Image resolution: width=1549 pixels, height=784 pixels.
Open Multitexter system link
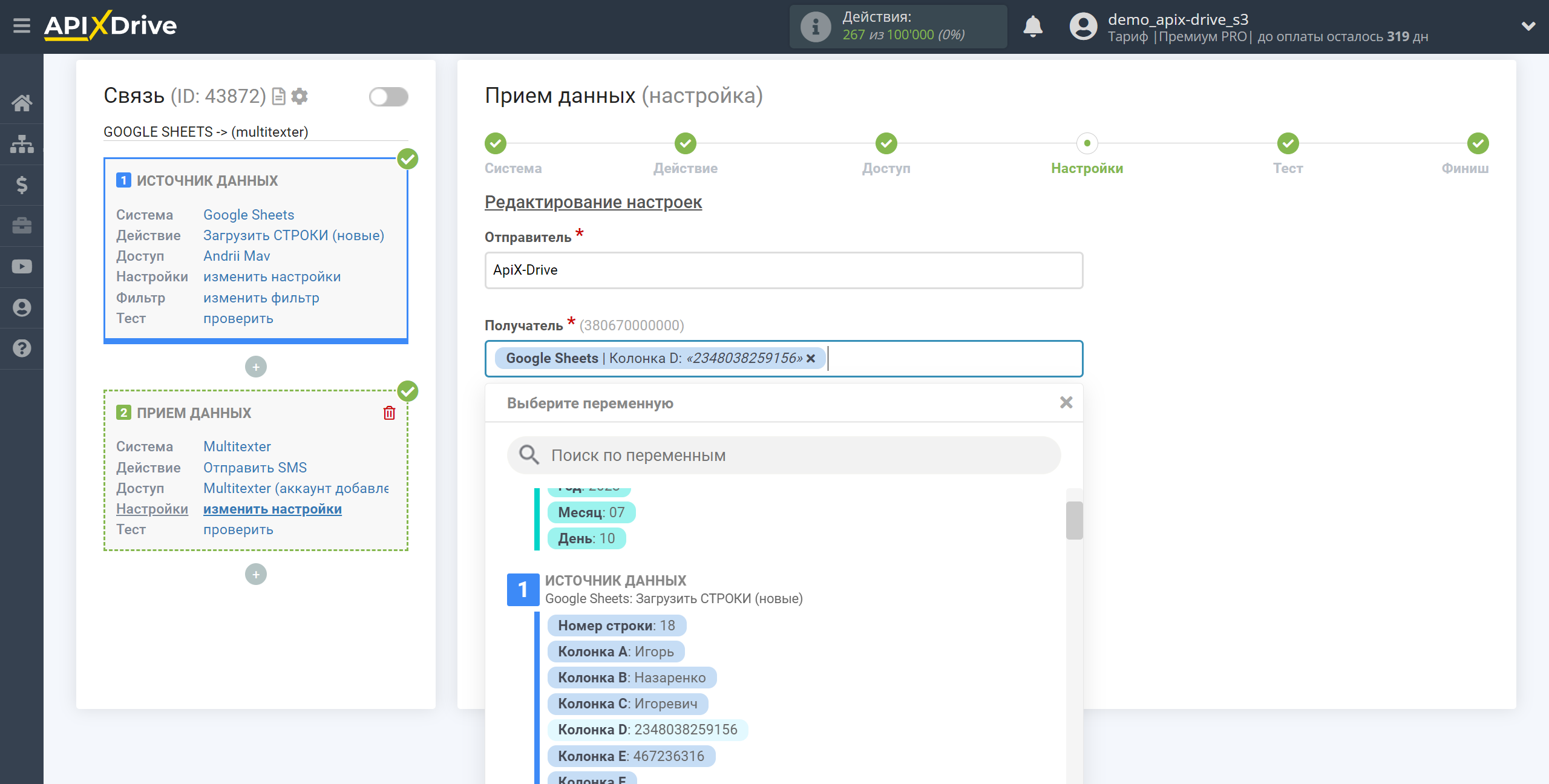coord(237,446)
